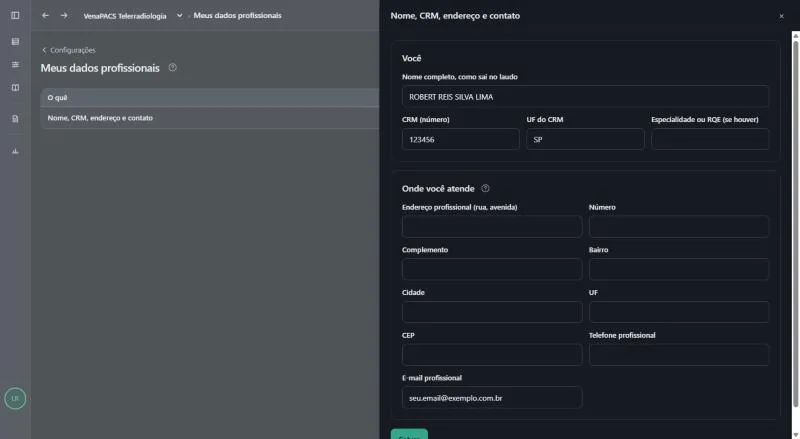This screenshot has height=439, width=800.
Task: Focus the Número field
Action: 679,227
